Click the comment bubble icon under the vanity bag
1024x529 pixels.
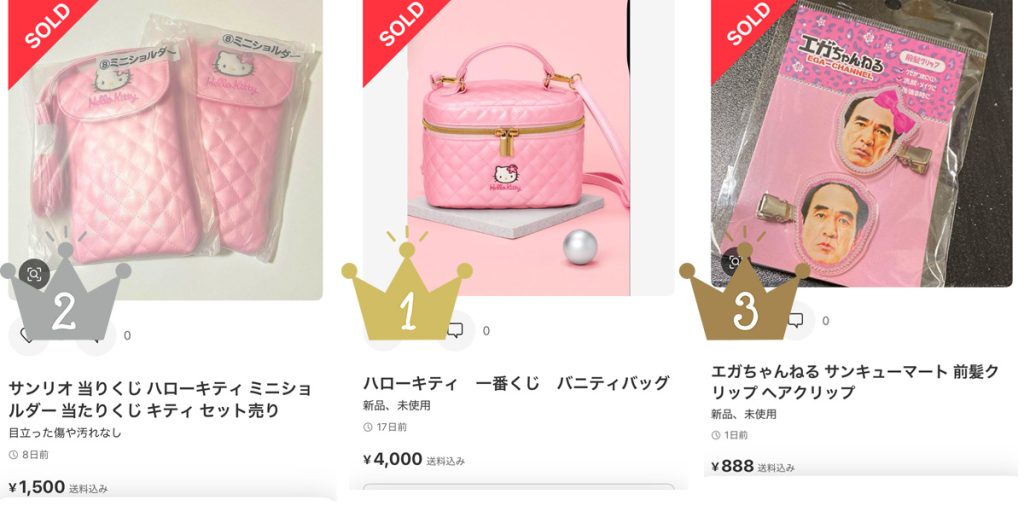click(455, 330)
